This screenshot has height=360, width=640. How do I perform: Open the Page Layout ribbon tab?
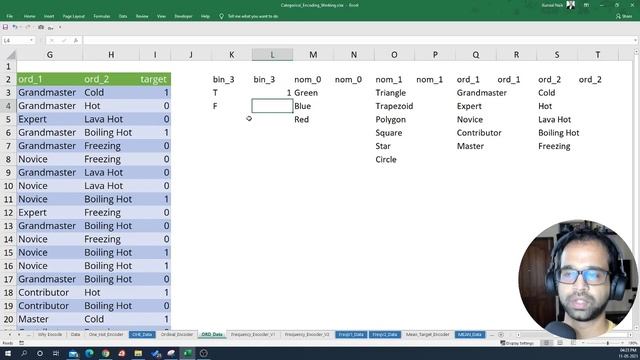(73, 16)
